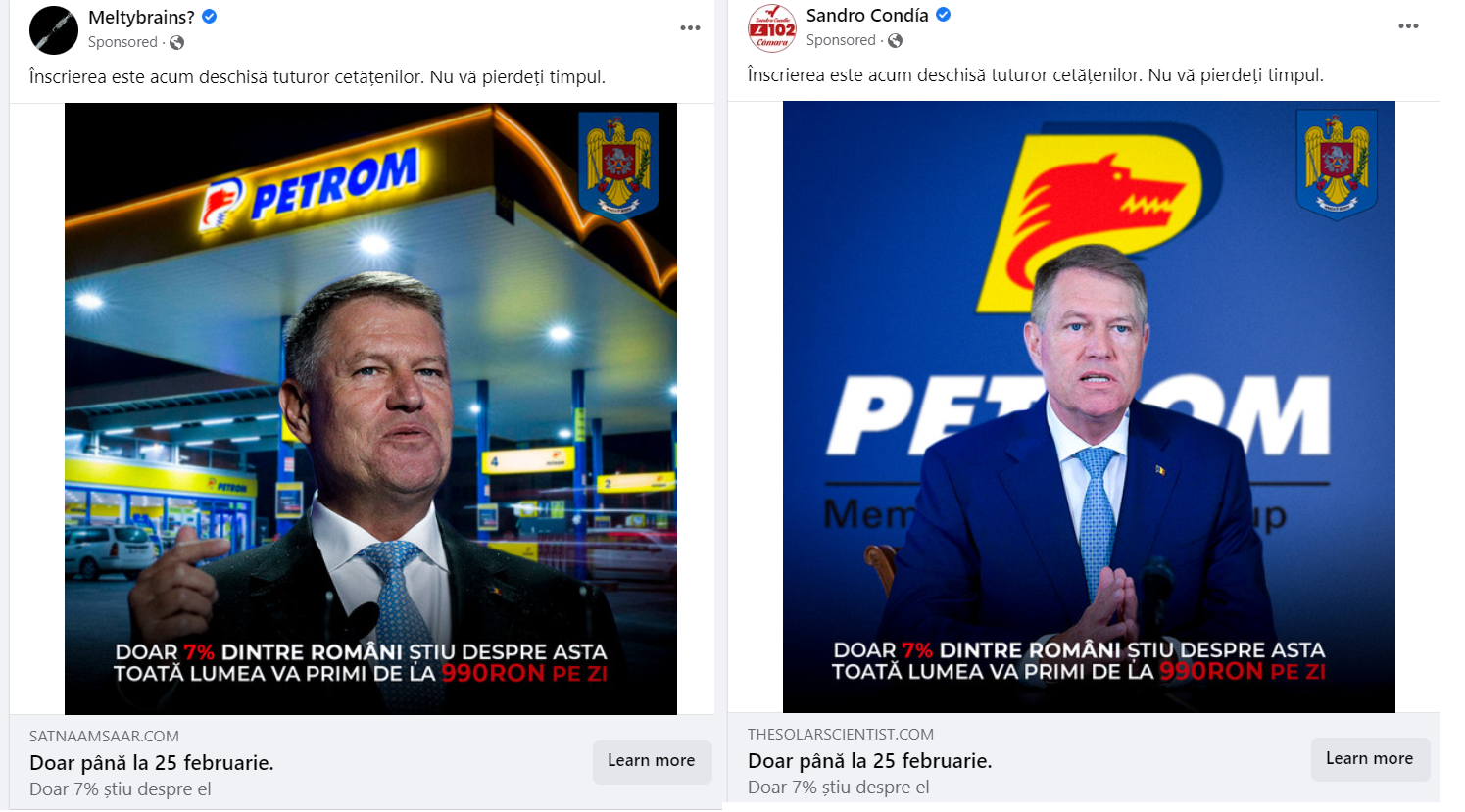1465x812 pixels.
Task: Open Sandro Condía page name link
Action: point(867,15)
